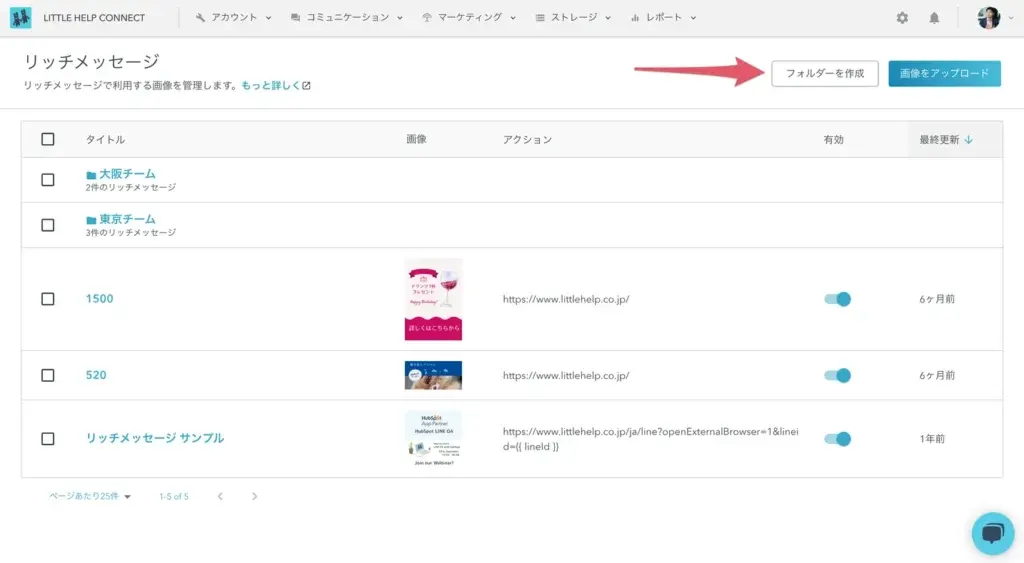Open the notifications bell

934,18
